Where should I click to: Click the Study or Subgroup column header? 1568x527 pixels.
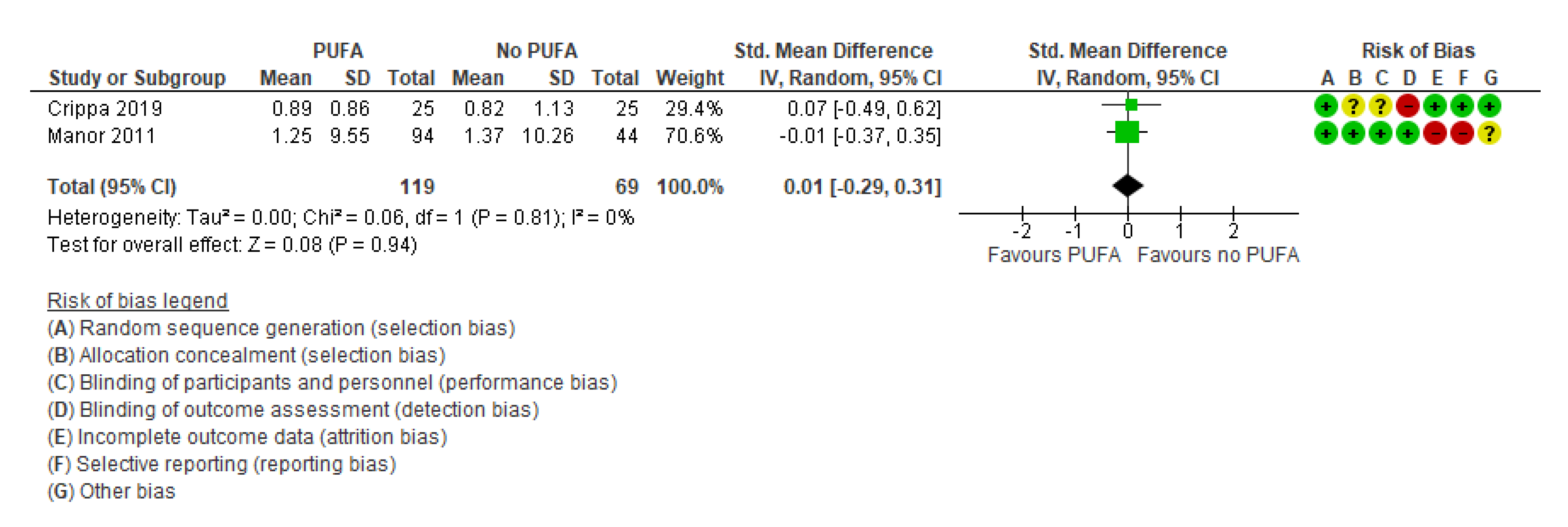tap(137, 78)
